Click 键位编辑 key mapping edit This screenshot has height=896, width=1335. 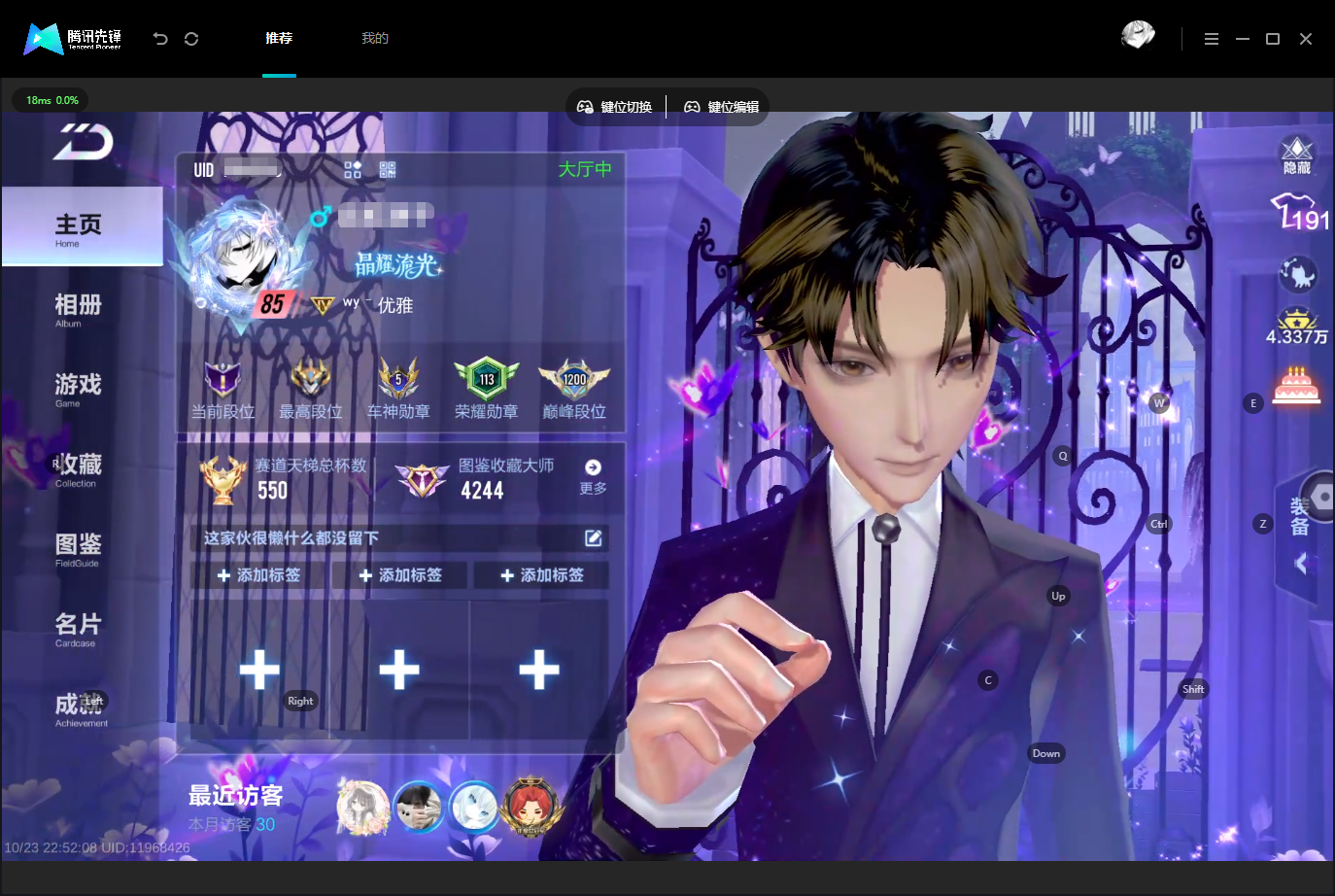click(721, 107)
